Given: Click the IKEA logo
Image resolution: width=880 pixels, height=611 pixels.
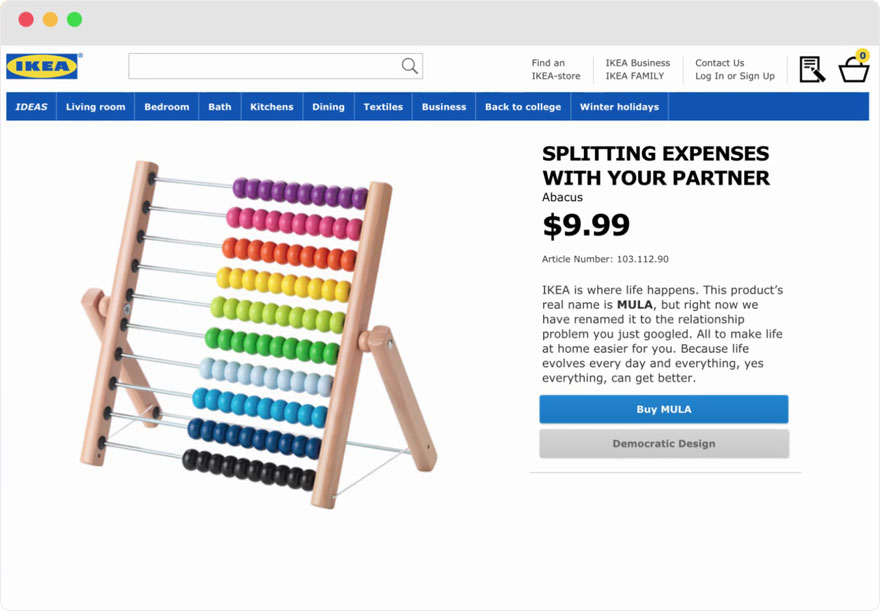Looking at the screenshot, I should click(x=42, y=67).
